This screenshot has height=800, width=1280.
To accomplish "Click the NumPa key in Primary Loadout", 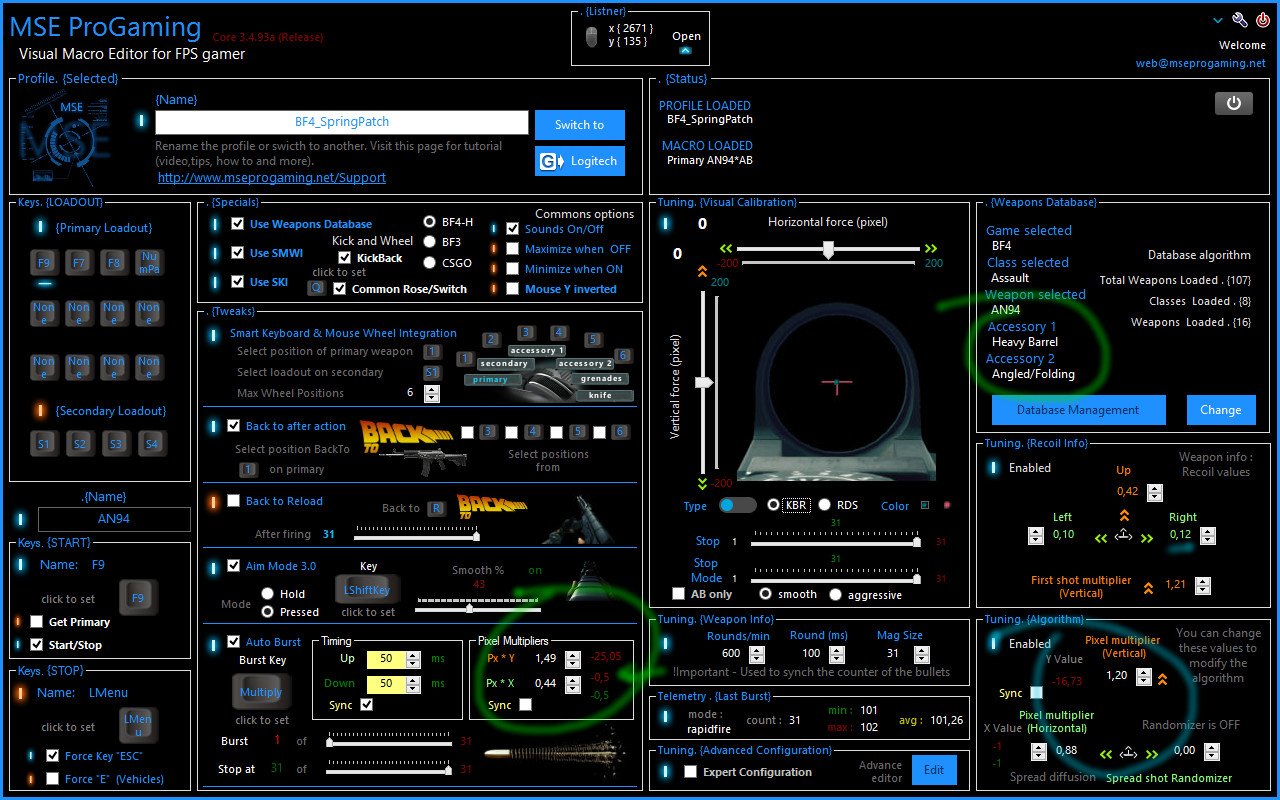I will tap(149, 263).
